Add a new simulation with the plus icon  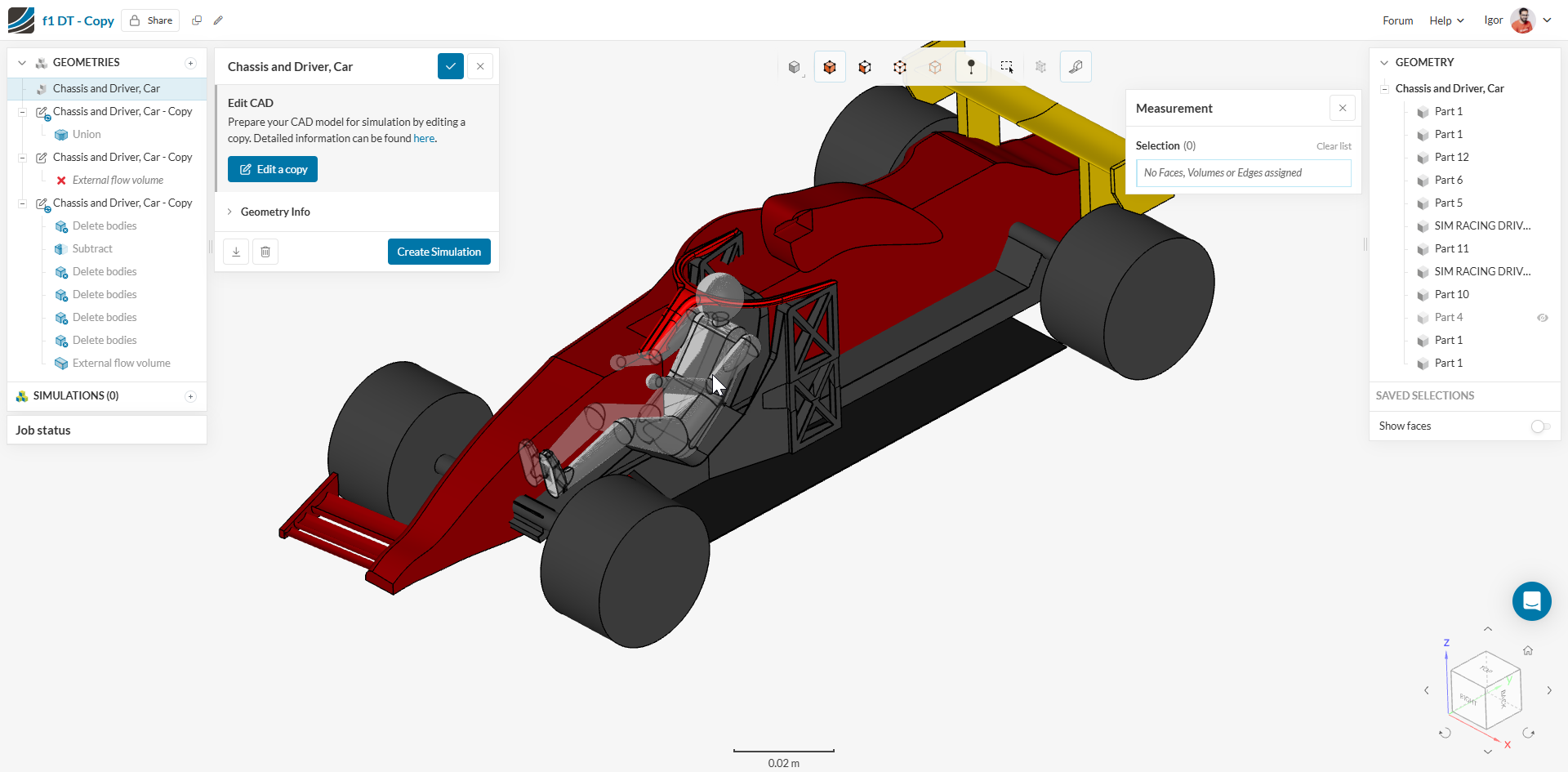pyautogui.click(x=190, y=396)
